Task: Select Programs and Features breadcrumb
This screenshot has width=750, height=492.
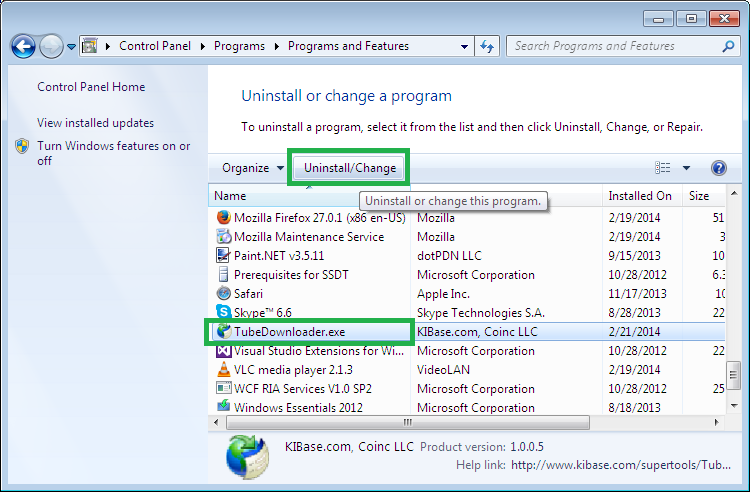Action: [348, 46]
